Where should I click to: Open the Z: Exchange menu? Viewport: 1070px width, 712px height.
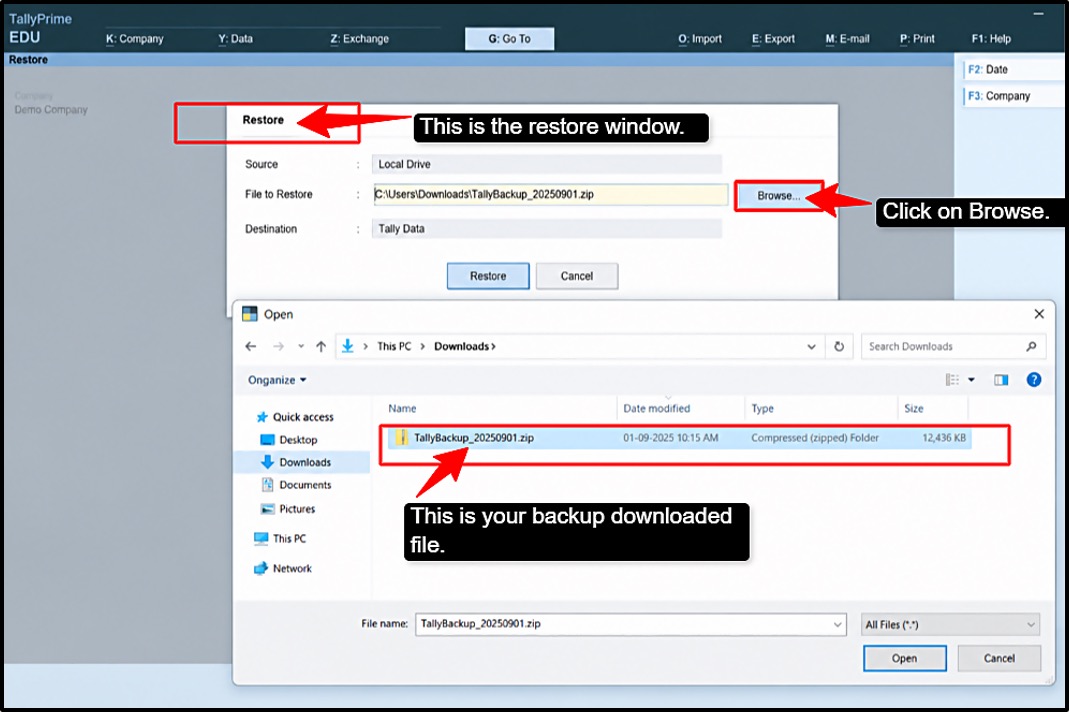point(360,39)
